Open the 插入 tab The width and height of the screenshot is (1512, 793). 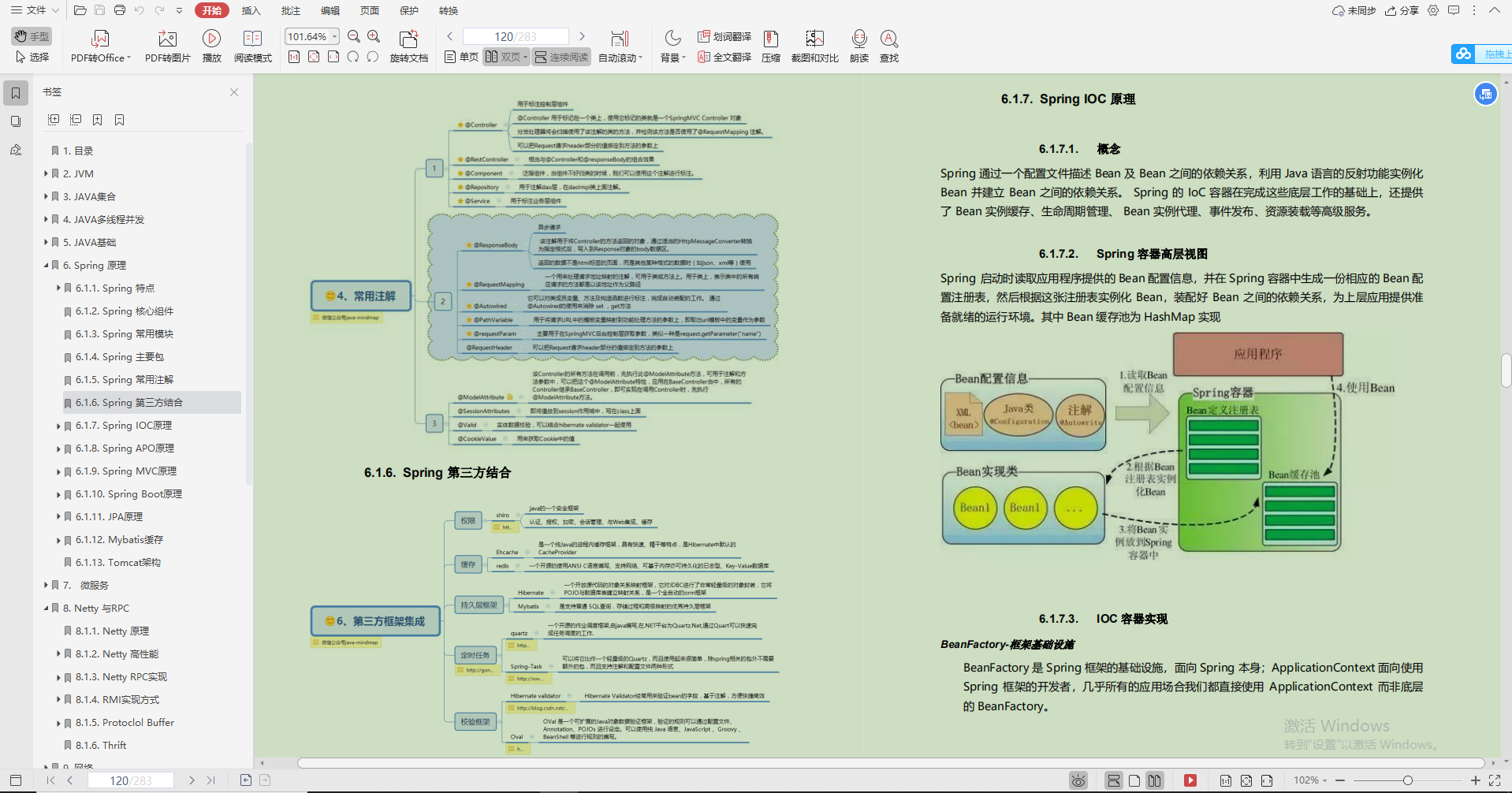pos(251,10)
